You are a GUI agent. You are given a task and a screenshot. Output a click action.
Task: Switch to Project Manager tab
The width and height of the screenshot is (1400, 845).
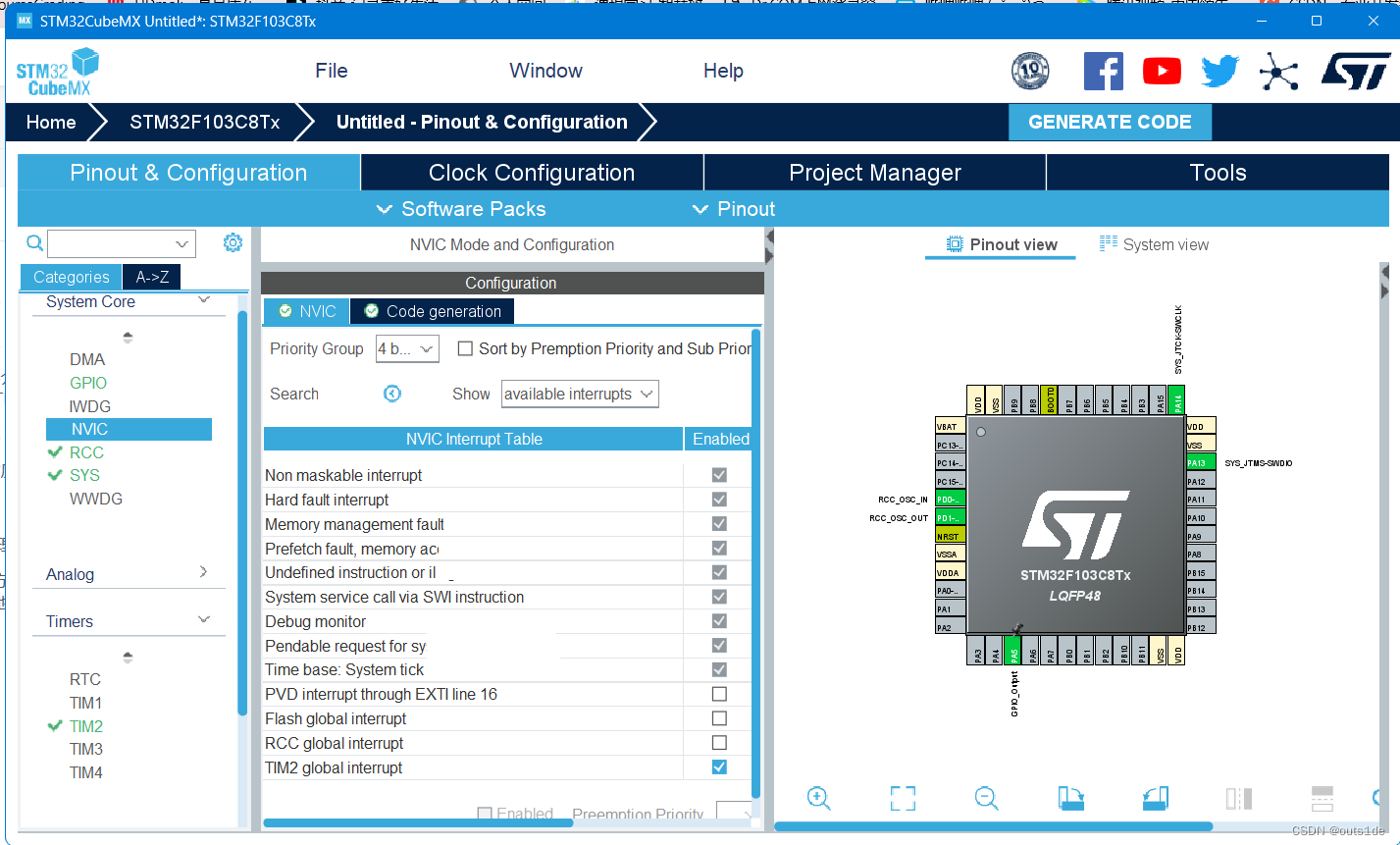(875, 173)
